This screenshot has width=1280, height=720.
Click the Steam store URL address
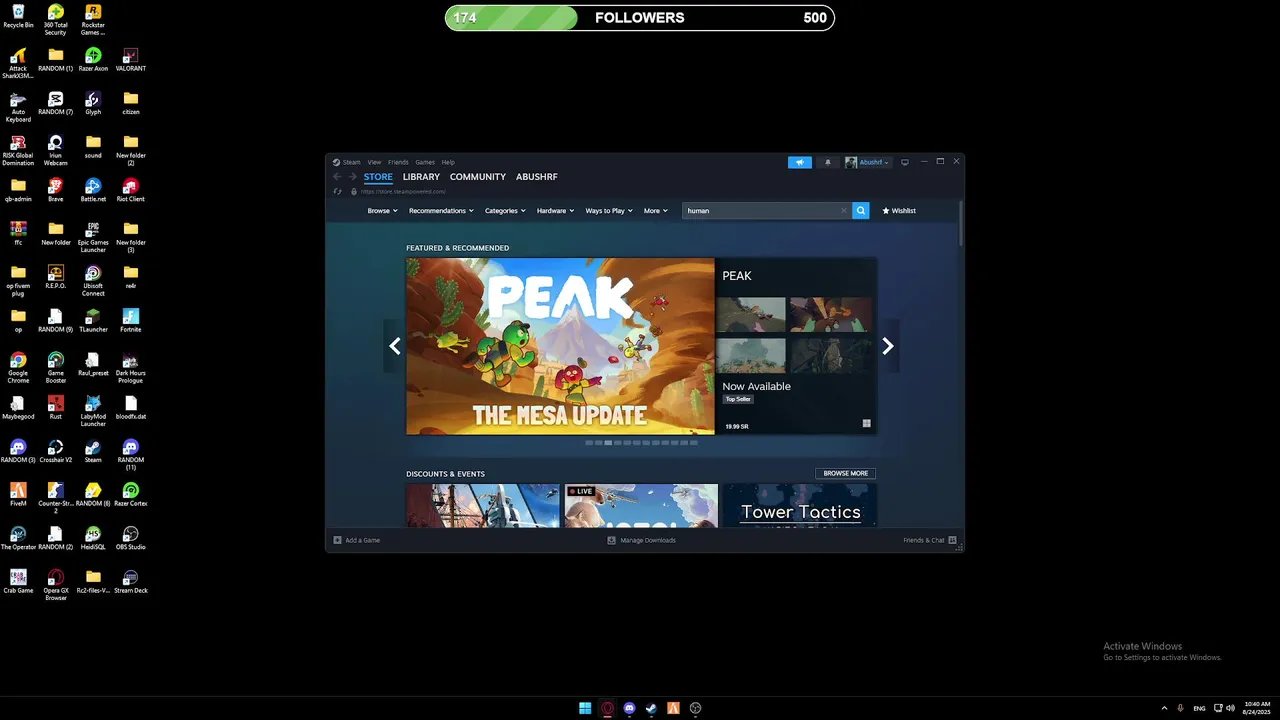click(x=403, y=192)
